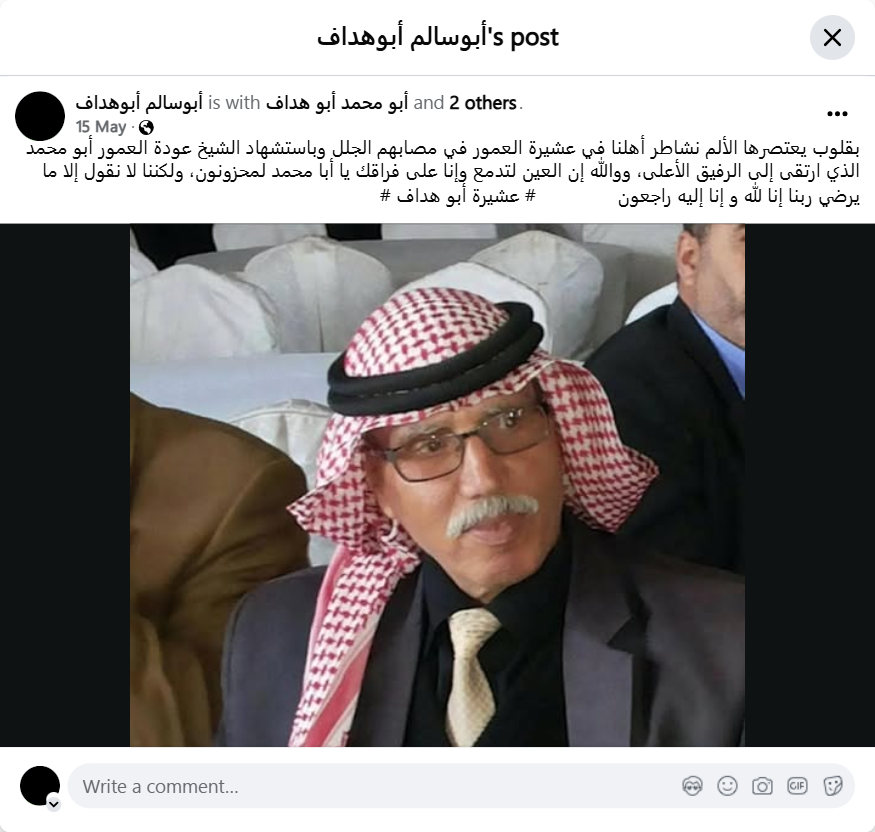Click the globe public audience icon

(146, 128)
